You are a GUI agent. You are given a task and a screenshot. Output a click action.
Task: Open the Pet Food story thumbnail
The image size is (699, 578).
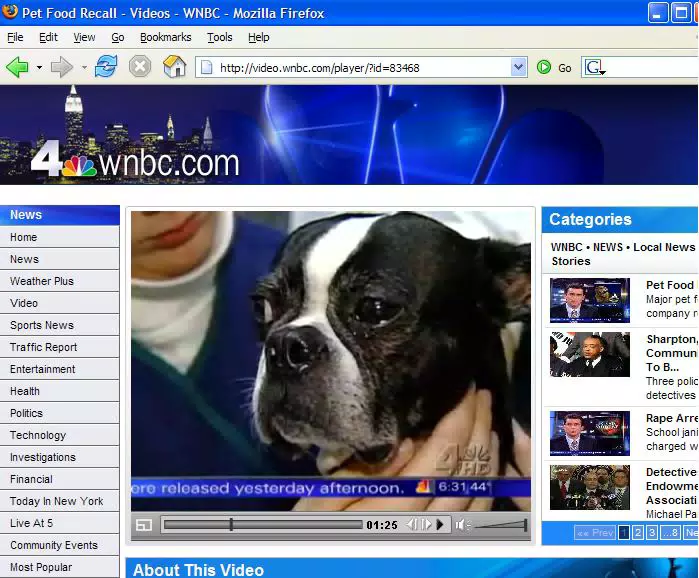click(590, 300)
